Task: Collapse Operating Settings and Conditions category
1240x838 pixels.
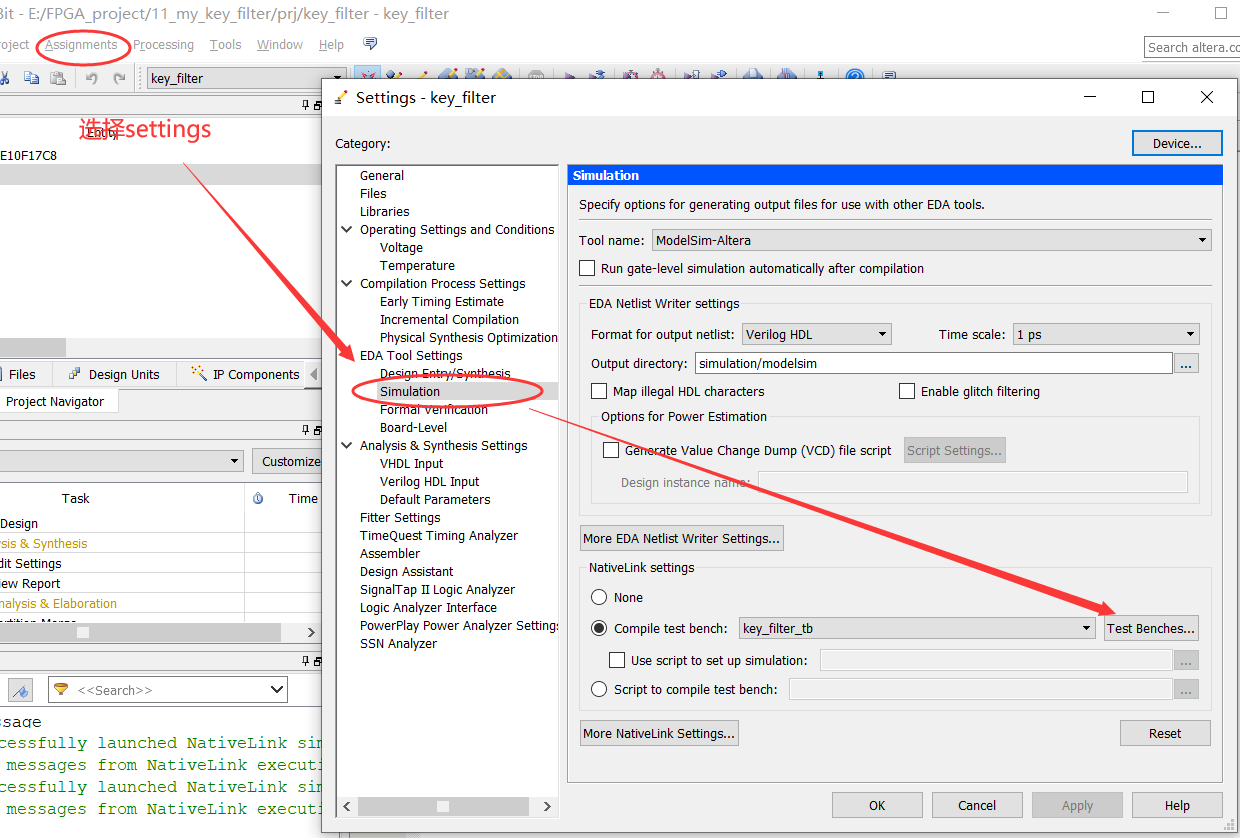Action: pos(346,229)
